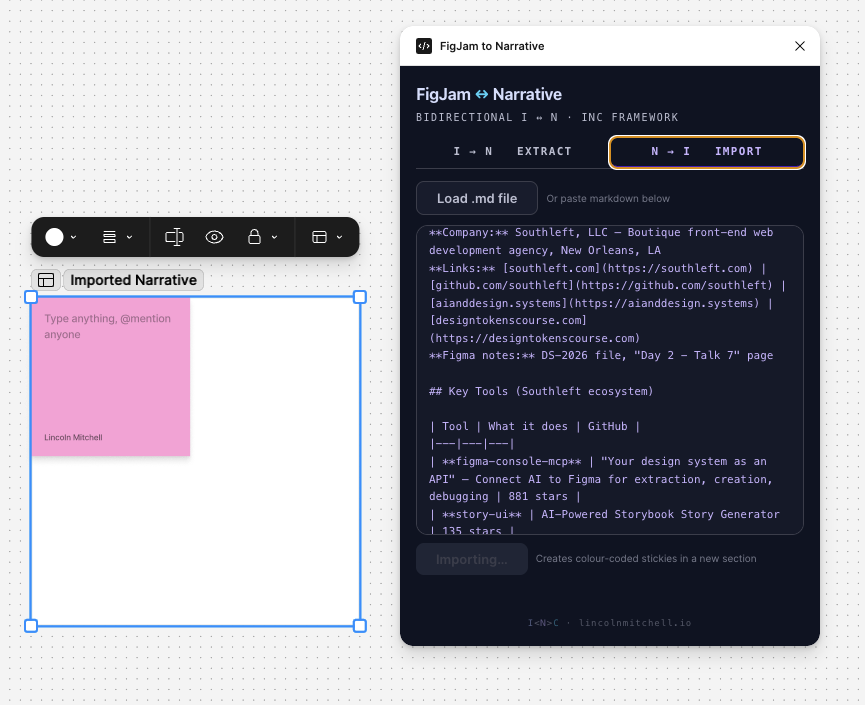865x705 pixels.
Task: Click the '| Tool | What it does | GitHub |' line
Action: coord(534,426)
